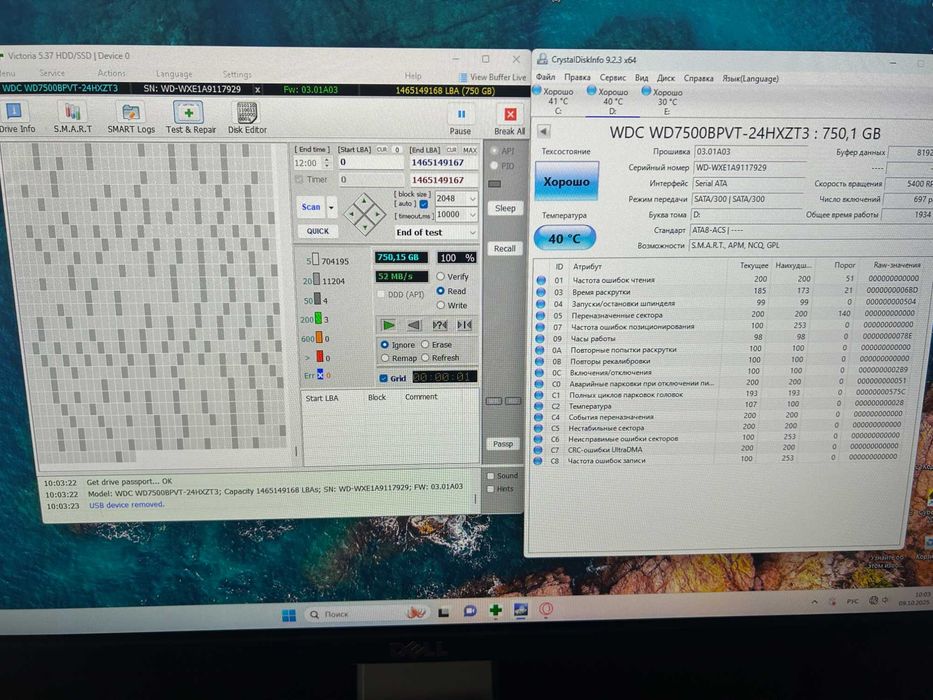
Task: Click the CrystalDiskInfo previous disk arrow
Action: pyautogui.click(x=543, y=132)
